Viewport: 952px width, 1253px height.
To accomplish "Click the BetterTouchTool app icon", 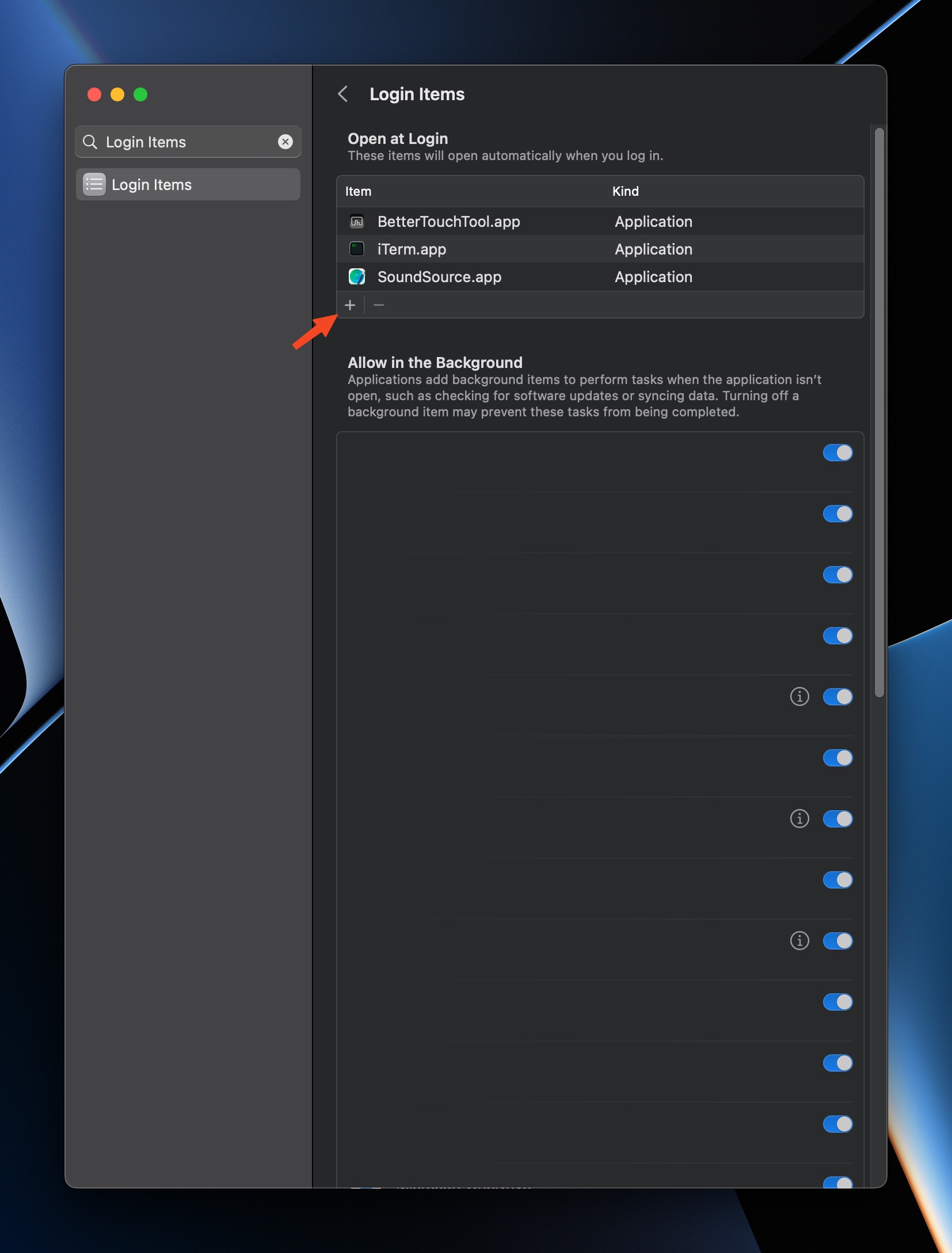I will point(357,221).
